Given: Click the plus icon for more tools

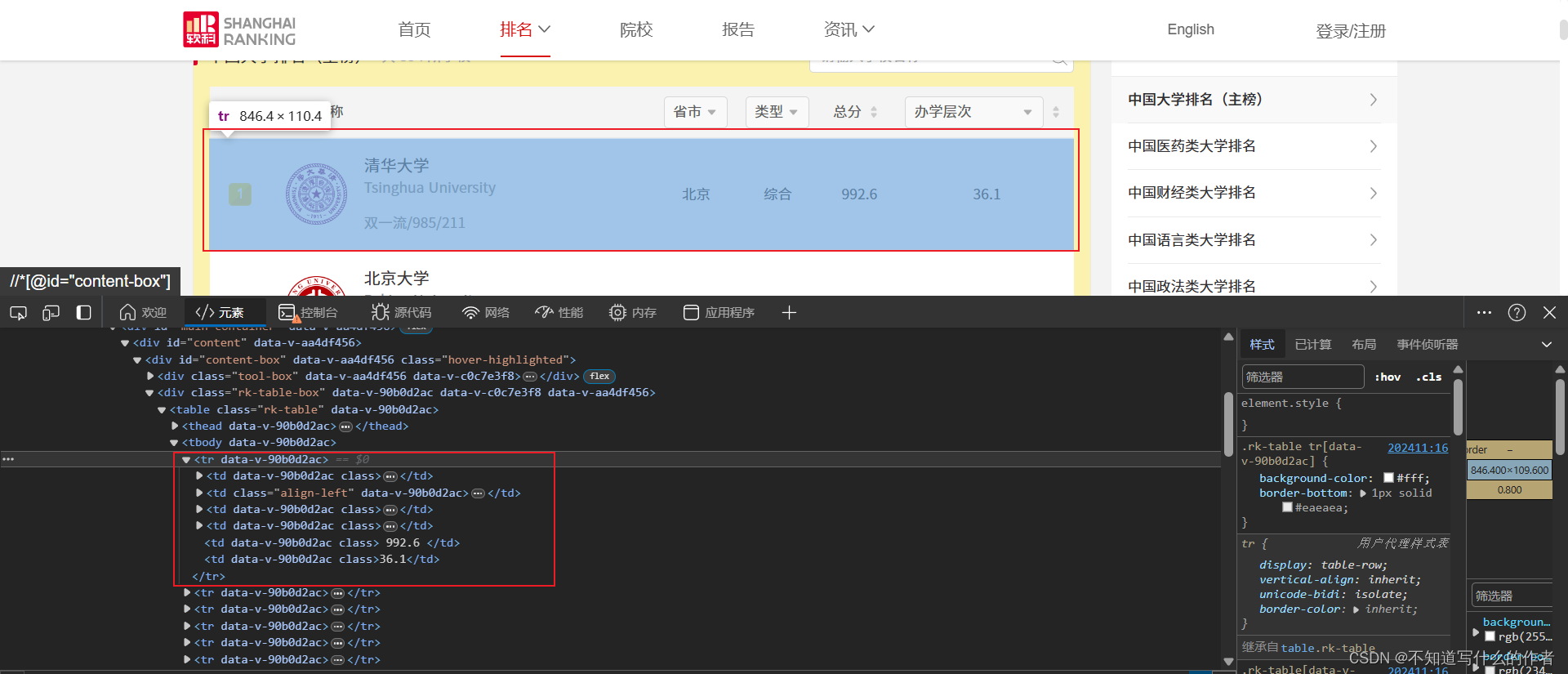Looking at the screenshot, I should 789,313.
